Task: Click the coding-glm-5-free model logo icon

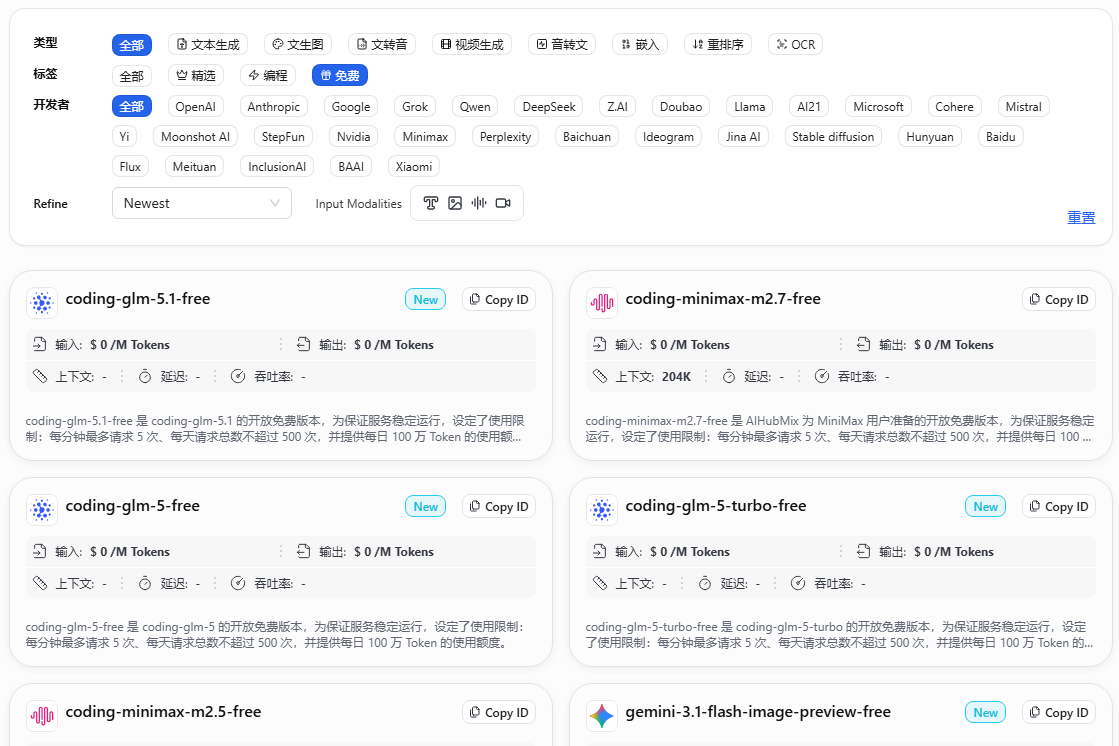Action: pyautogui.click(x=42, y=510)
